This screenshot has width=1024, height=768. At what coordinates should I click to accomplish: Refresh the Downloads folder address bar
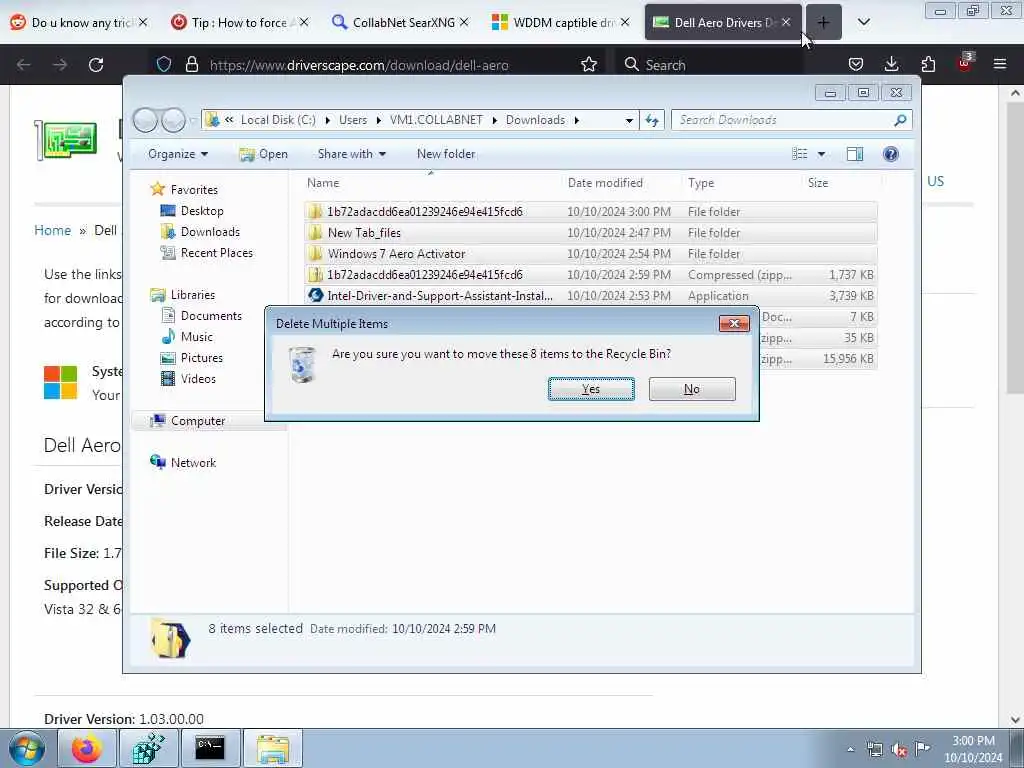[x=652, y=120]
